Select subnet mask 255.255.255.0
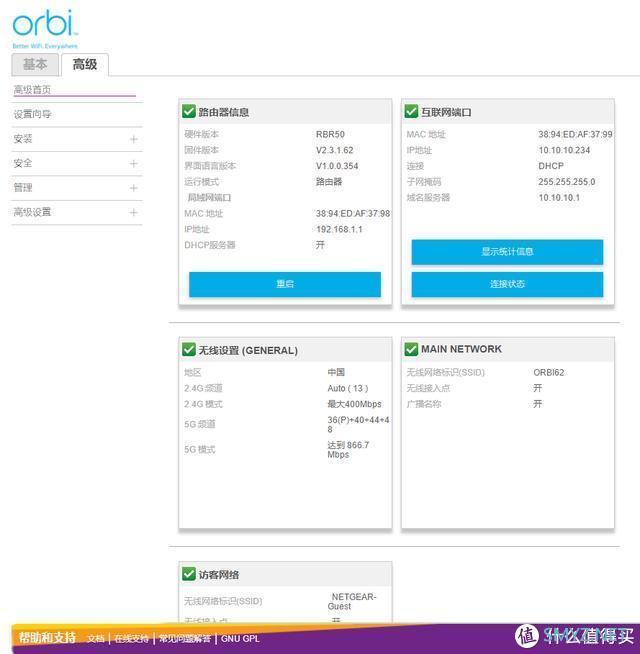 567,182
